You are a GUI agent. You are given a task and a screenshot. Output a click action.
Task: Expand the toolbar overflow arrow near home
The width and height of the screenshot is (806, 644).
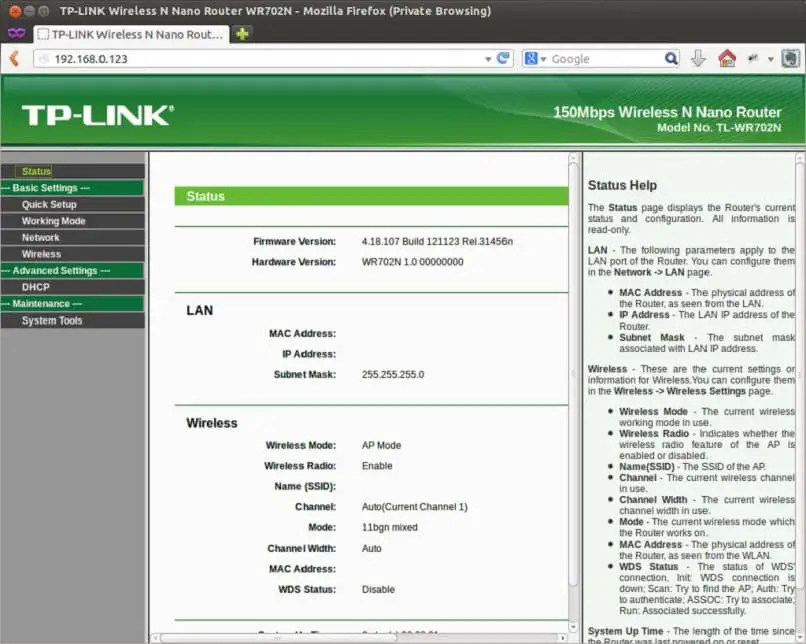coord(771,59)
